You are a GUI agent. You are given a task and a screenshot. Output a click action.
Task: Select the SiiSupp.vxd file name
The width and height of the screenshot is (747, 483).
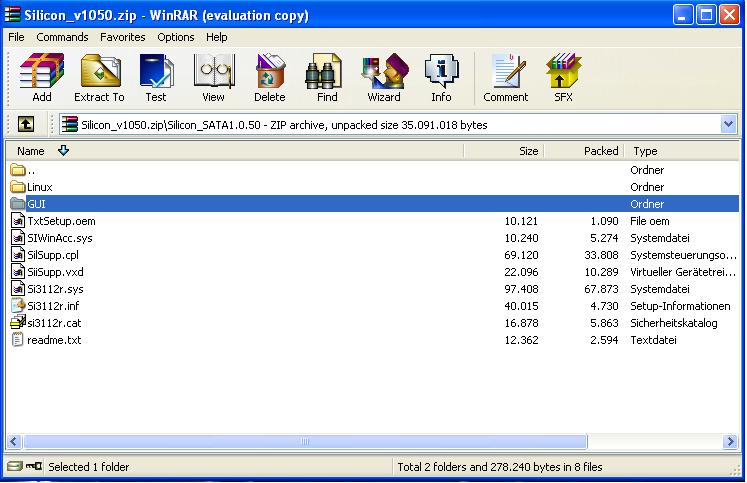point(55,272)
